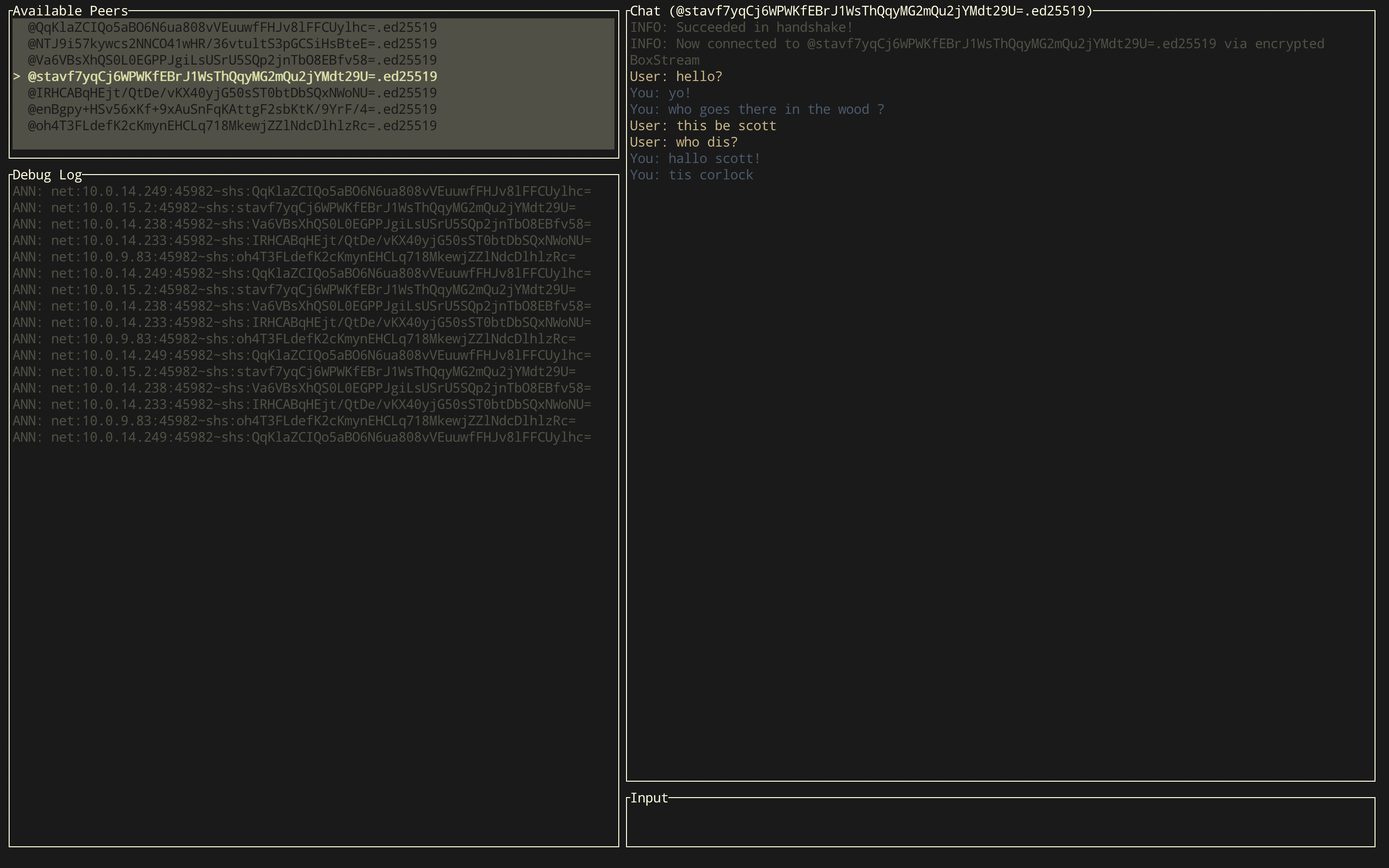Click the Debug Log panel title
The image size is (1389, 868).
point(47,175)
